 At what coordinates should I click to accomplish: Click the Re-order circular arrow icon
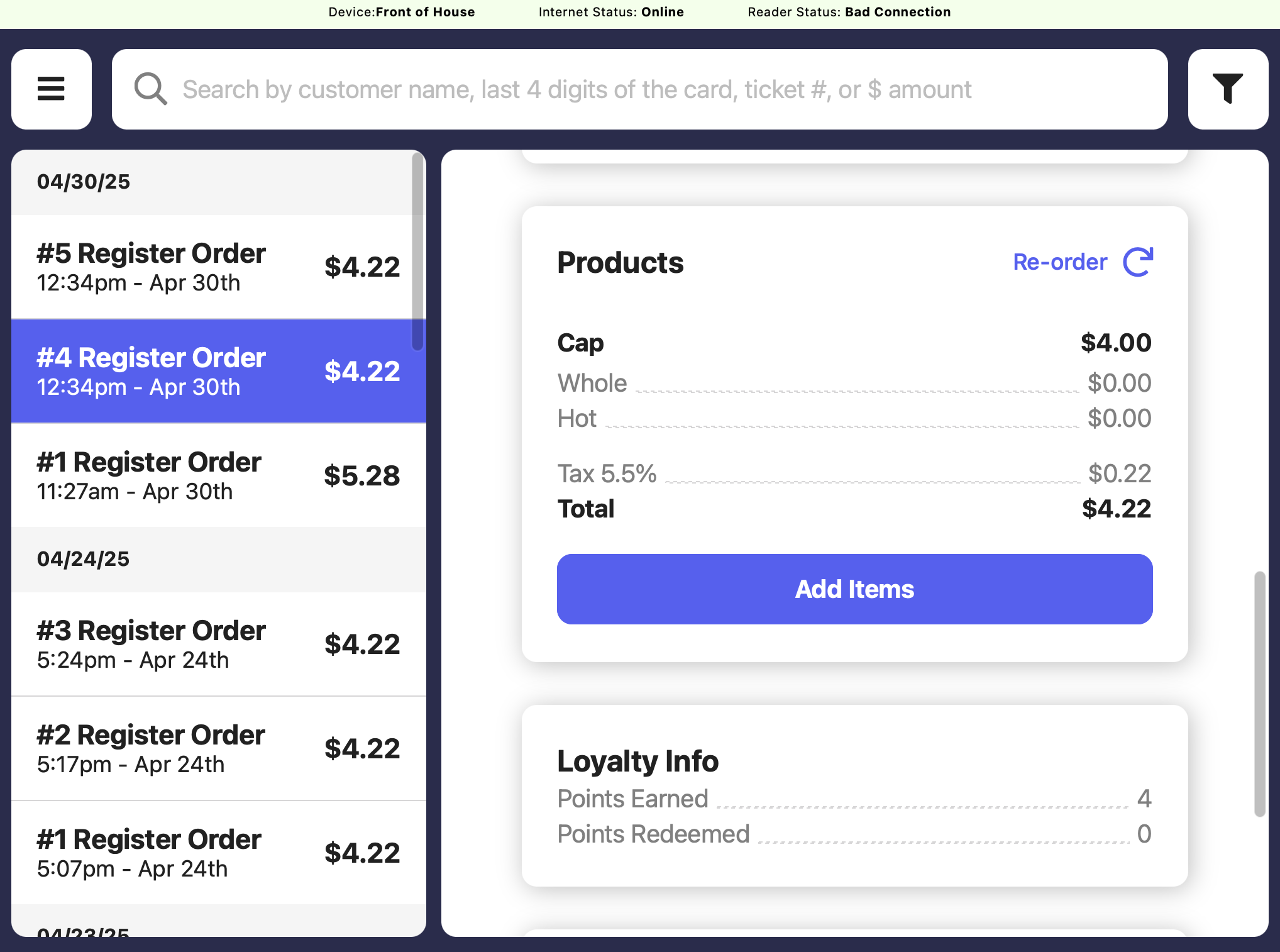click(1138, 262)
